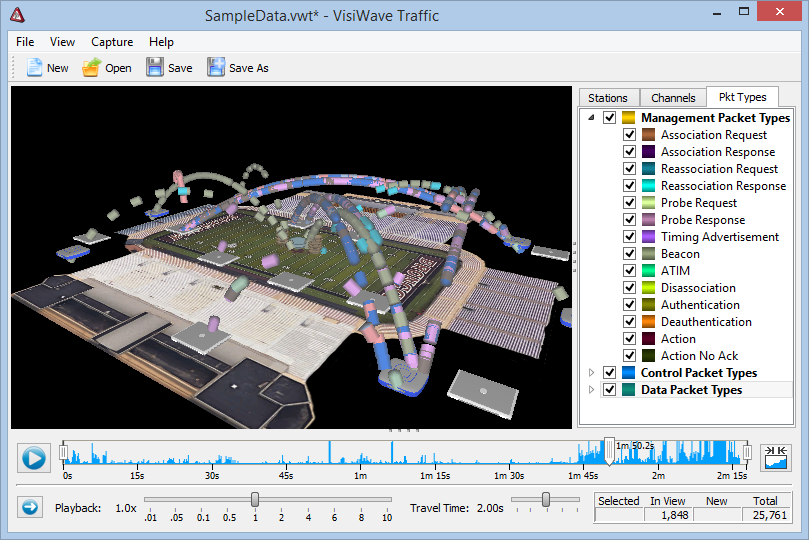Click the timeline right range handle
Screen dimensions: 809x540
coord(747,452)
